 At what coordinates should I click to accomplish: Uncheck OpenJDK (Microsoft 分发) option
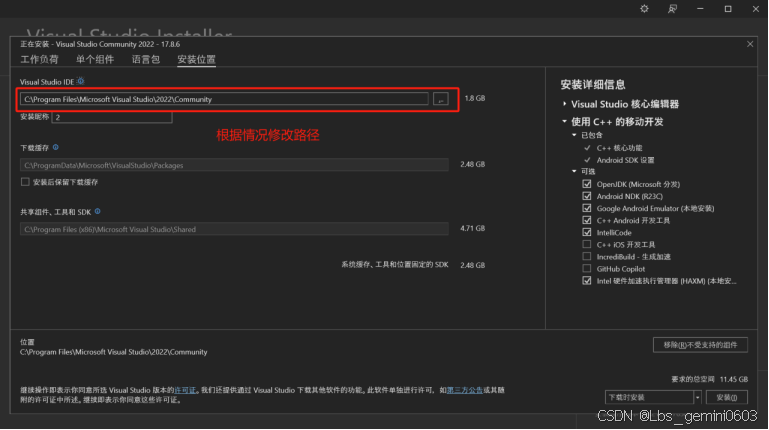[x=587, y=184]
